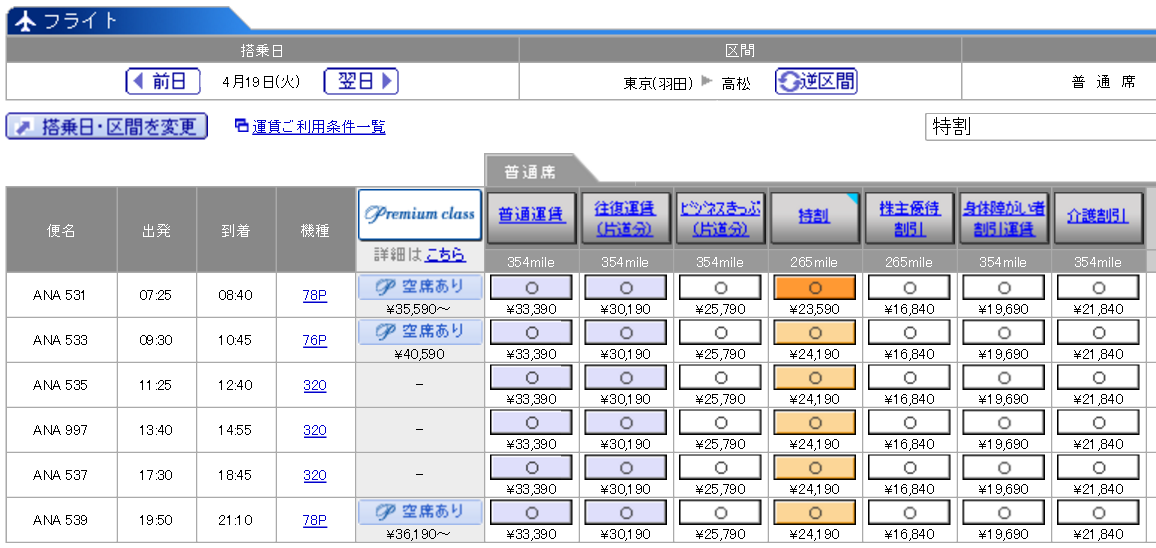Select 身体障がい者割引 ¥19,690 for ANA 539
The width and height of the screenshot is (1156, 548).
point(1004,513)
